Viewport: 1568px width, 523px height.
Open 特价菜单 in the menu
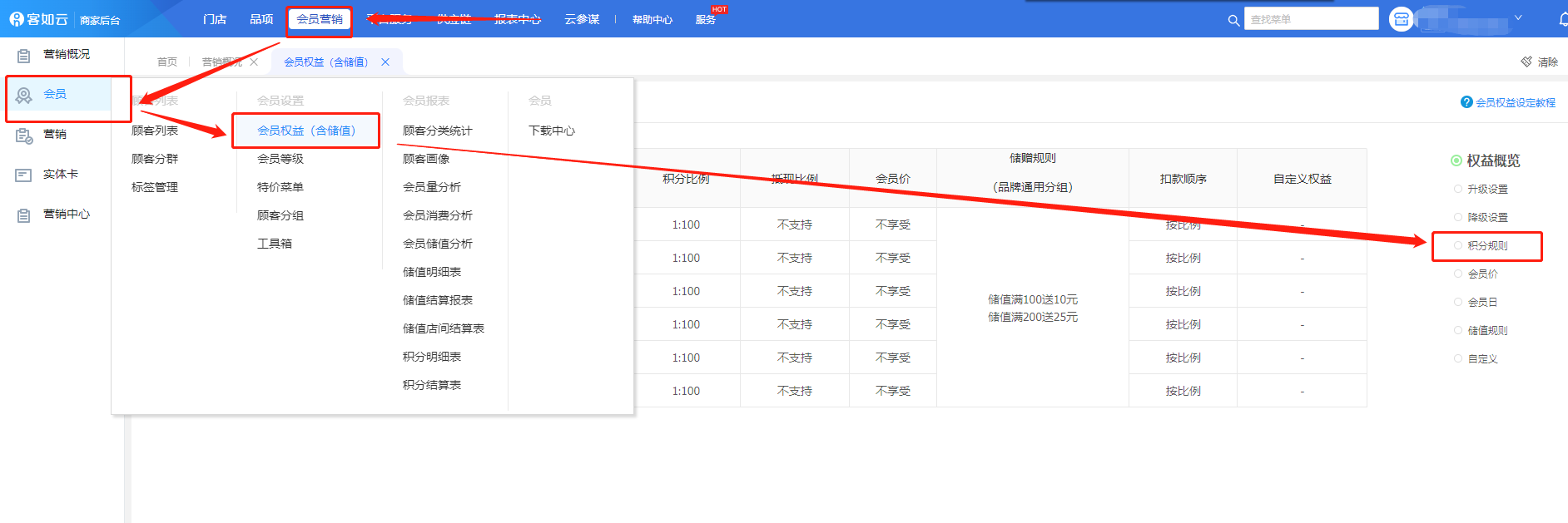(280, 187)
